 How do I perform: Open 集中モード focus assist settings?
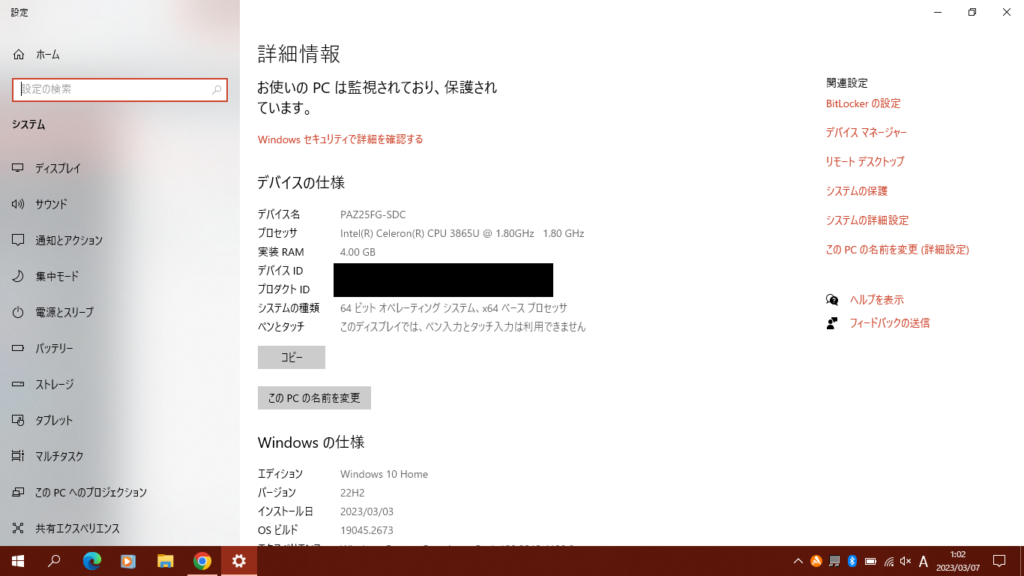coord(56,276)
